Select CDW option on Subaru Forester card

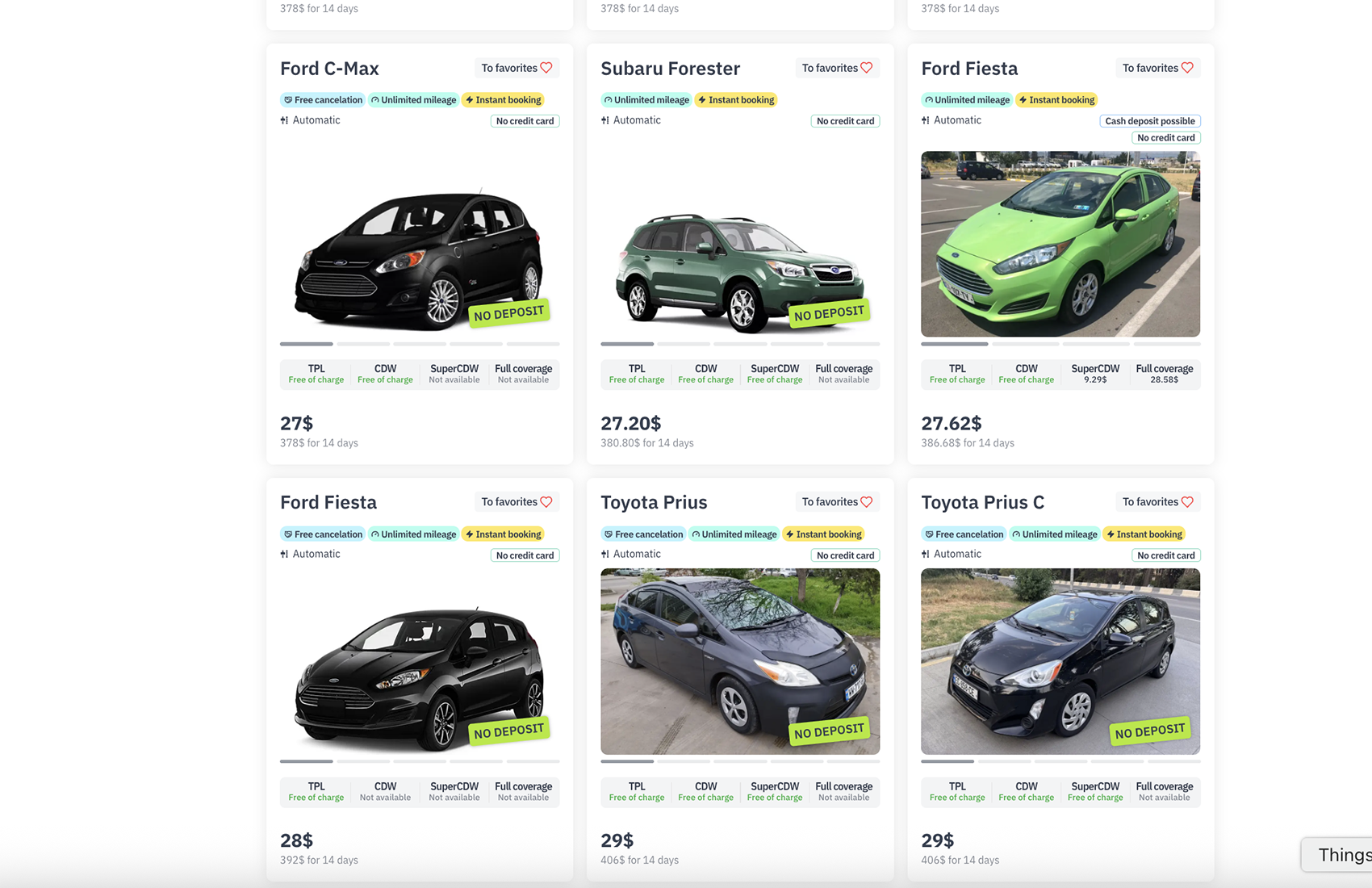[x=705, y=373]
